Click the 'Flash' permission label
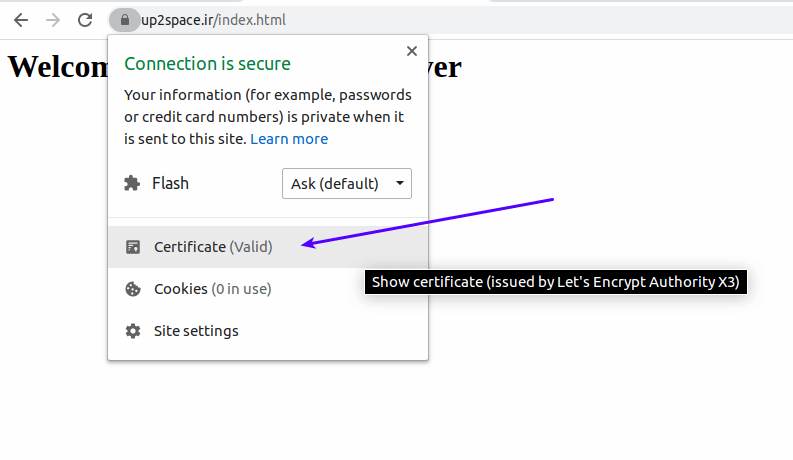Screen dimensions: 793x460 pos(170,183)
